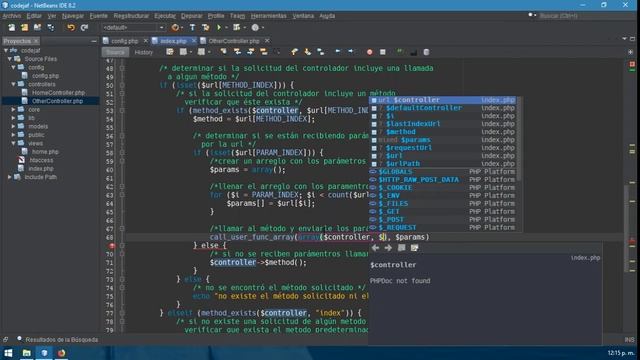Click the red record macro icon
This screenshot has height=360, width=640.
click(369, 52)
